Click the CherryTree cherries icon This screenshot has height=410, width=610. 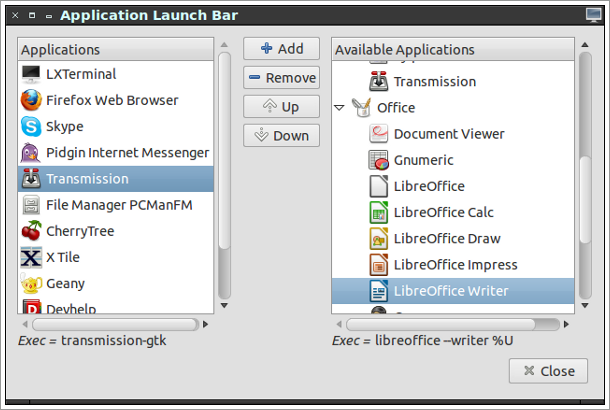coord(31,231)
